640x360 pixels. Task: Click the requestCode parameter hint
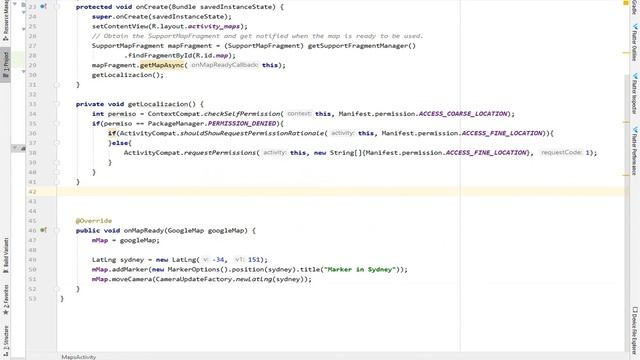(x=562, y=152)
